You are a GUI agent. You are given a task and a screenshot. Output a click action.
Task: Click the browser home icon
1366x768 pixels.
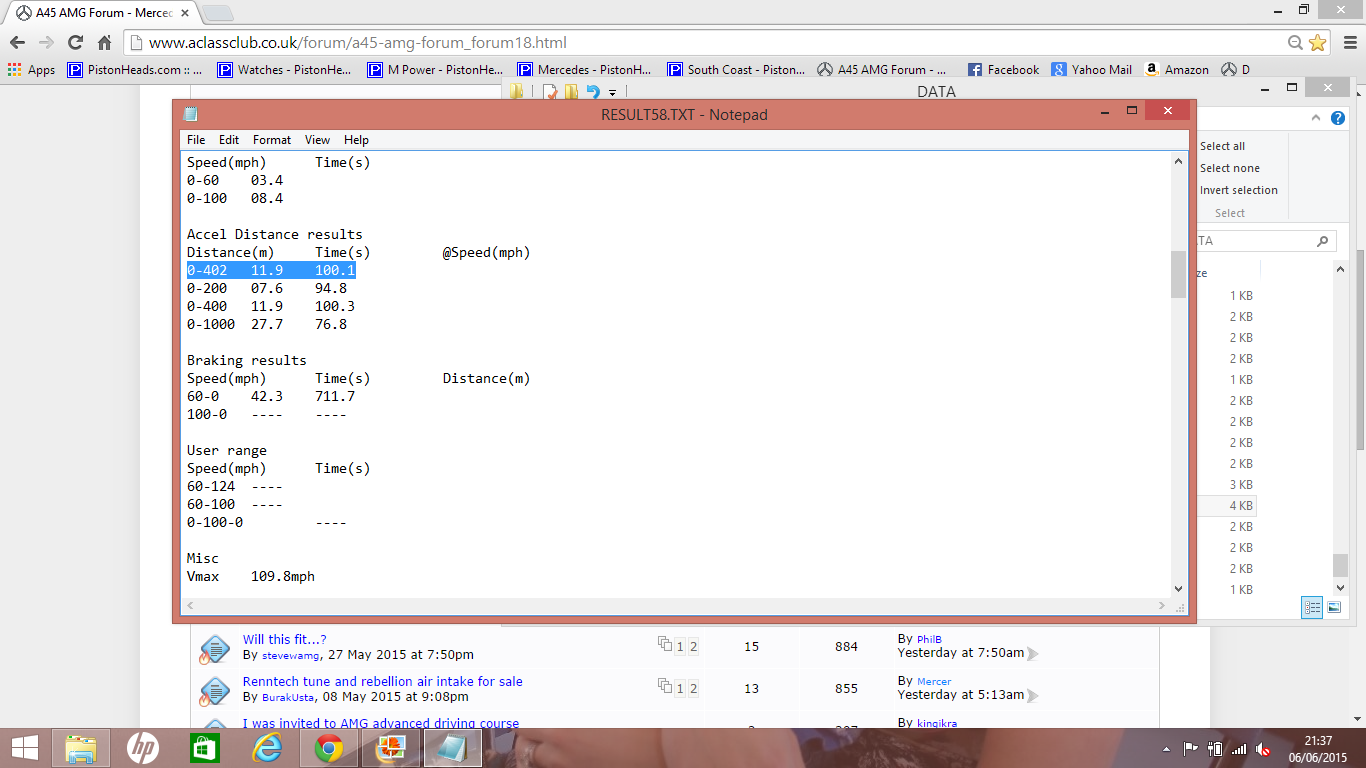click(x=104, y=43)
